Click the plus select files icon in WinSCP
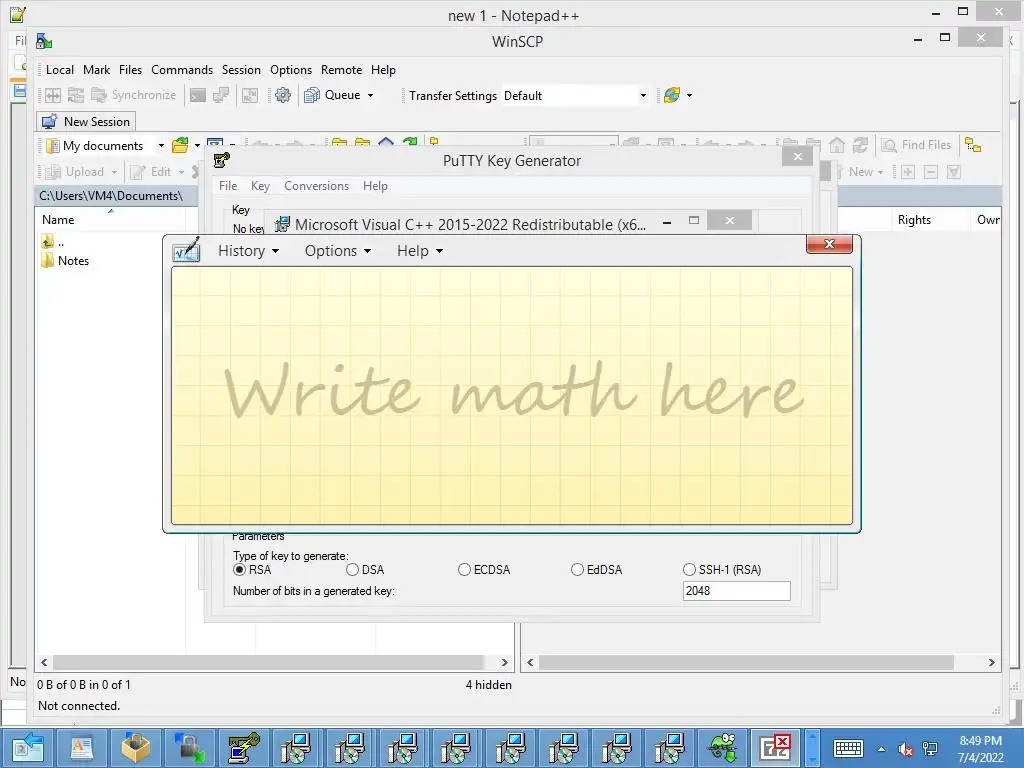The height and width of the screenshot is (768, 1024). pyautogui.click(x=908, y=172)
